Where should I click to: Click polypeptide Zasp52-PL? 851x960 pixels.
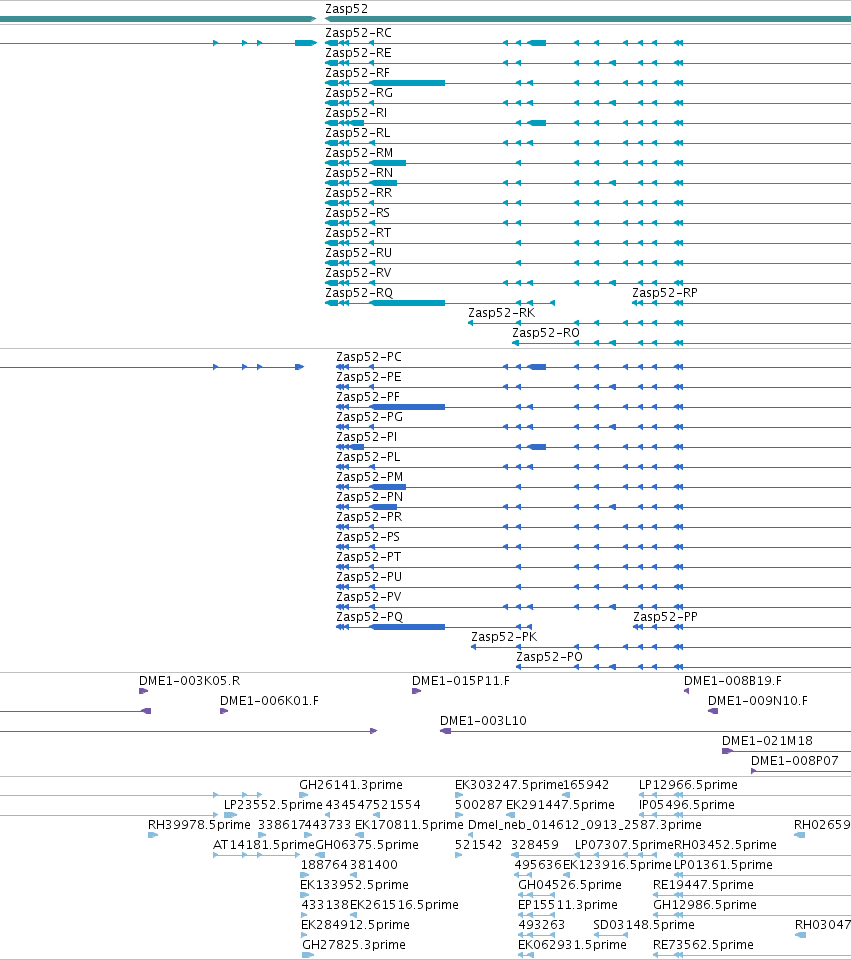(x=369, y=457)
